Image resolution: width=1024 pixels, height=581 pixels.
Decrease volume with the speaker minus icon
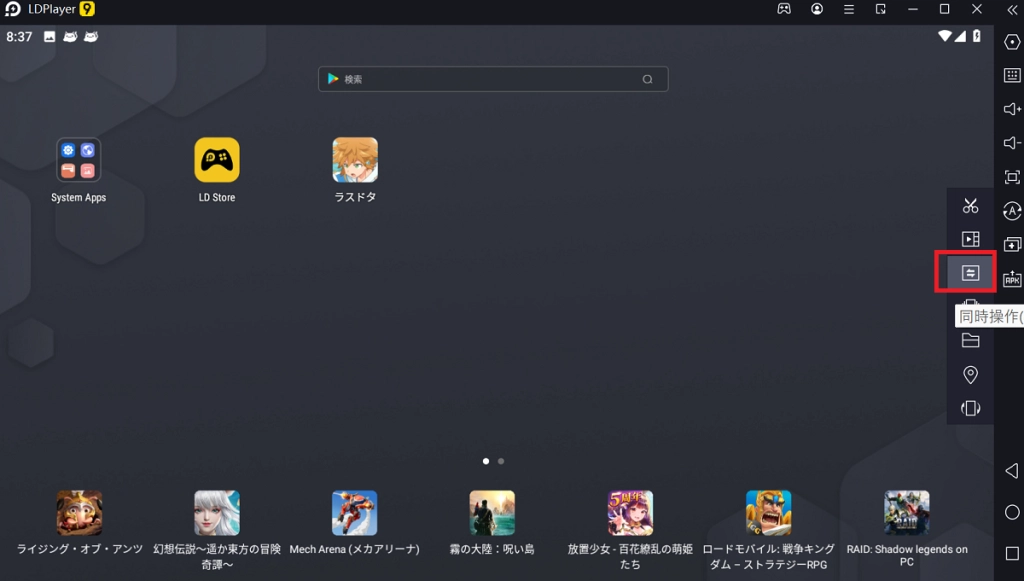click(1012, 143)
